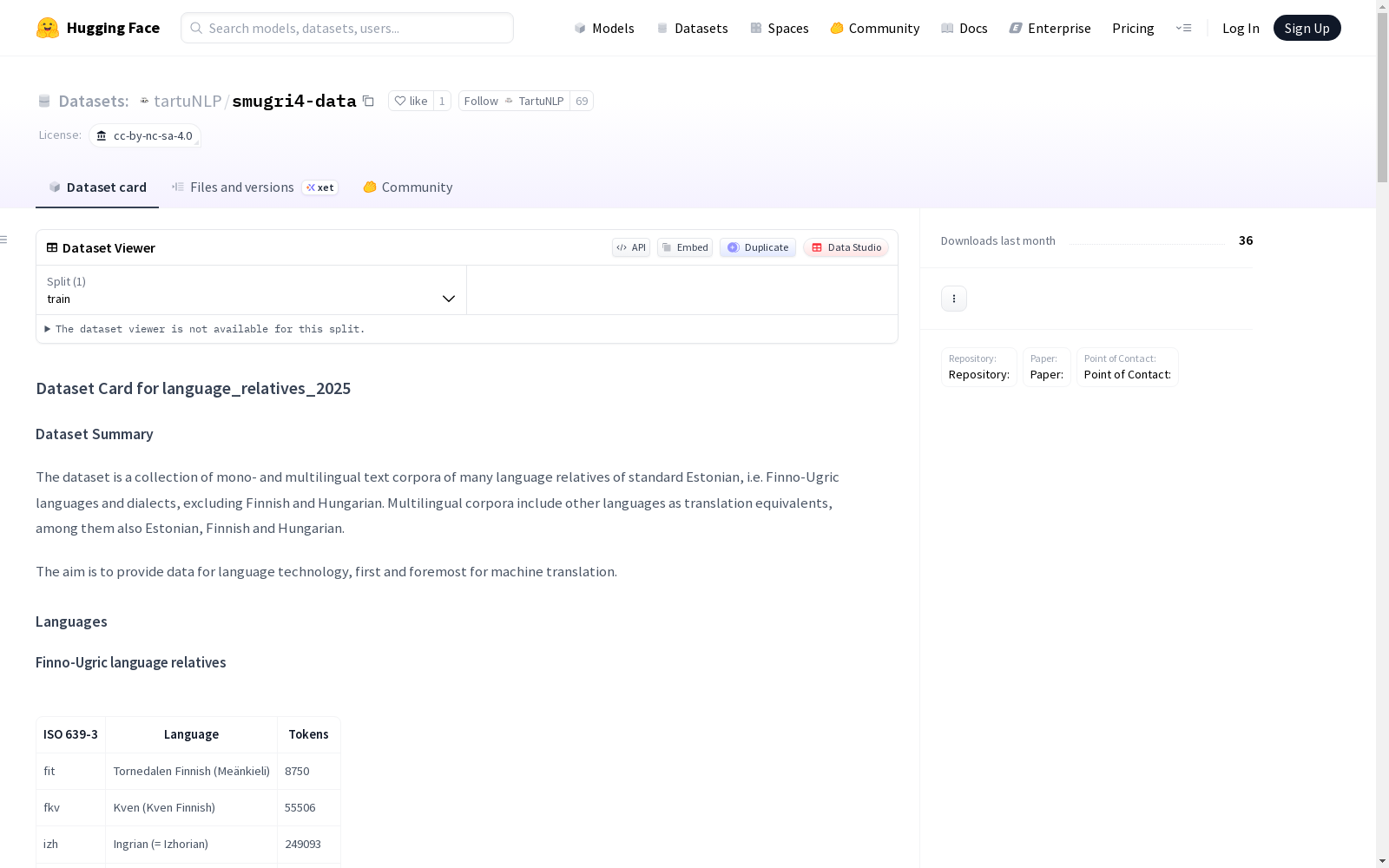Open the three-dot options menu
This screenshot has height=868, width=1389.
[954, 299]
